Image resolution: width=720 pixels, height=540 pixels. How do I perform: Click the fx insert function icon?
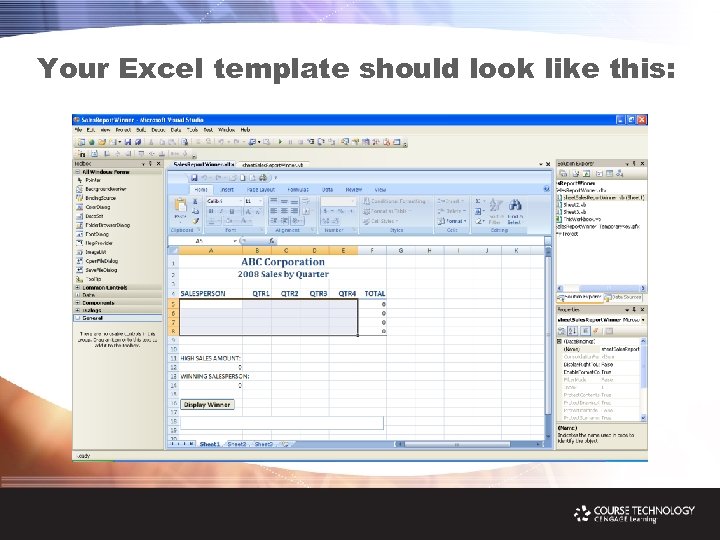pos(272,241)
